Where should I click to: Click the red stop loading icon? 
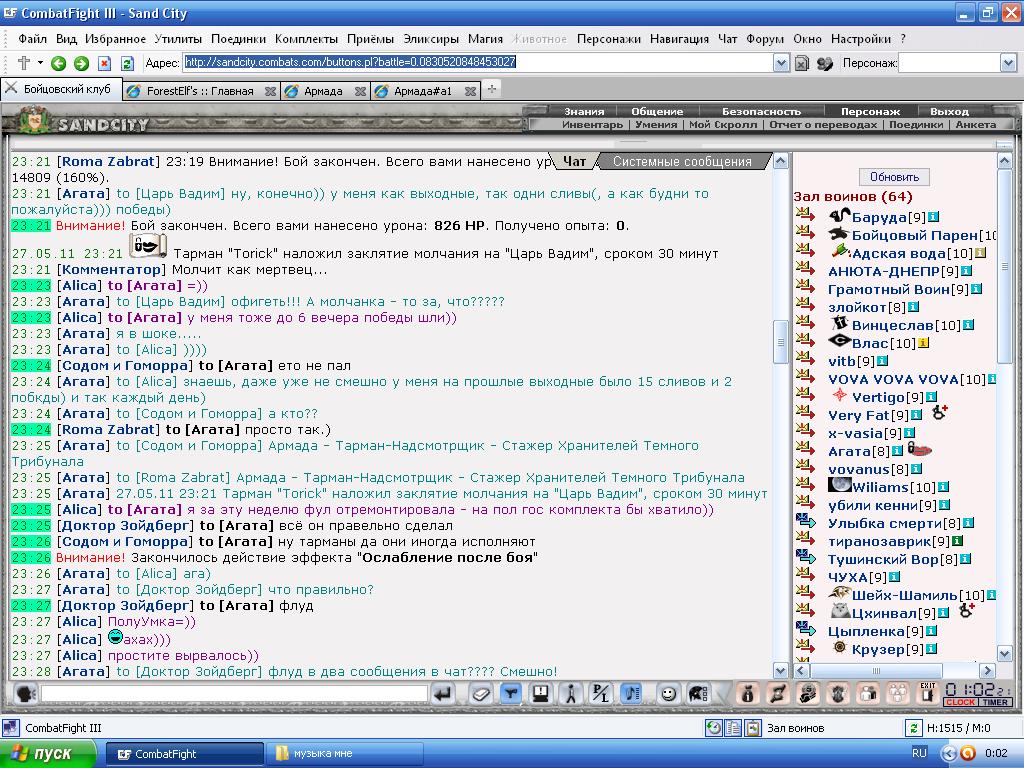click(x=104, y=63)
